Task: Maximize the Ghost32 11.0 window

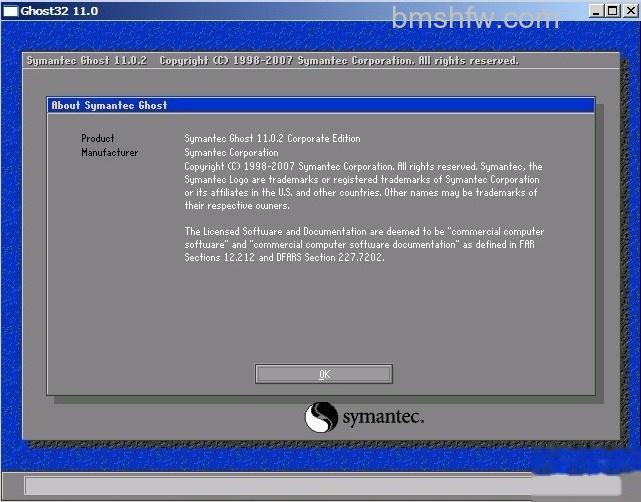Action: pyautogui.click(x=612, y=11)
